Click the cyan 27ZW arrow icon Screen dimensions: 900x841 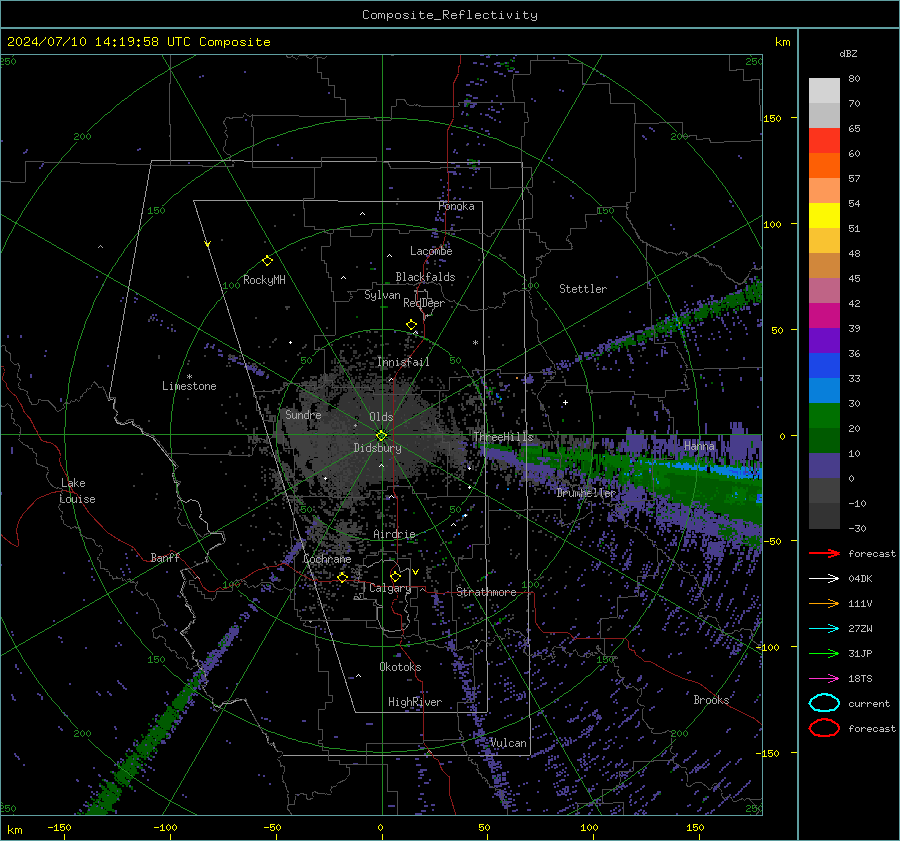tap(824, 629)
